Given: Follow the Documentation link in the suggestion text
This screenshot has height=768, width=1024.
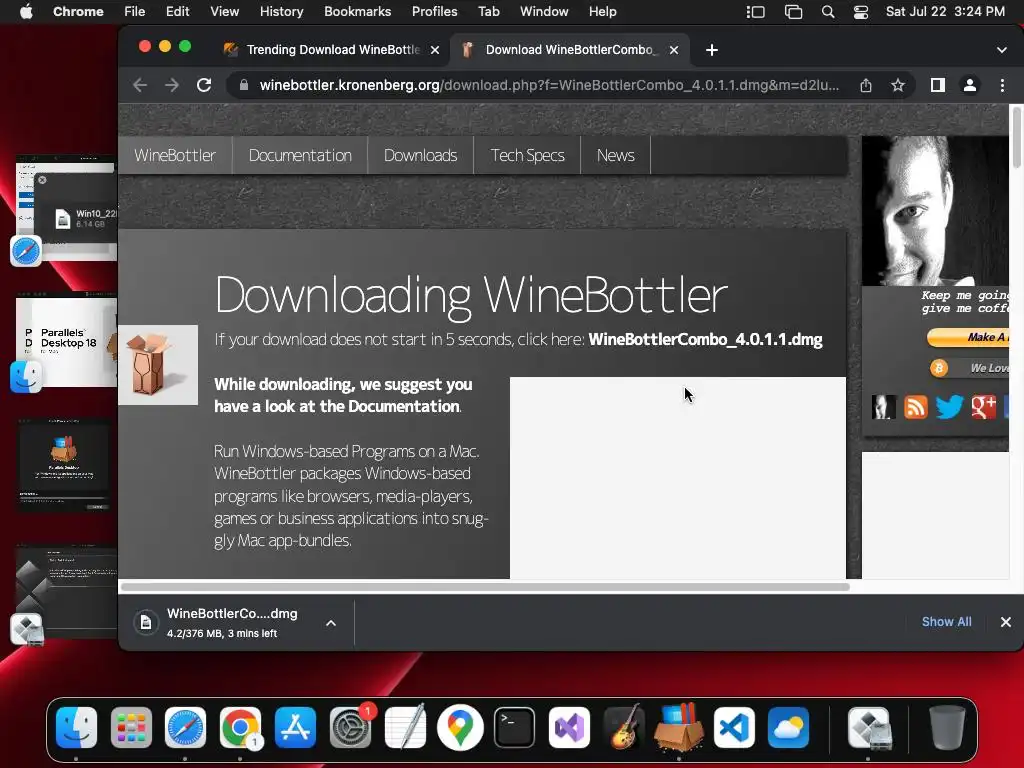Looking at the screenshot, I should [404, 406].
